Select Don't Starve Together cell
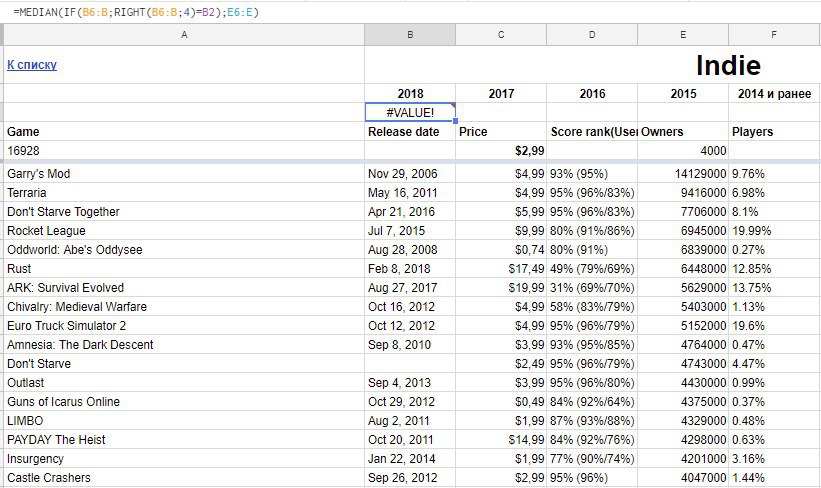 [x=184, y=212]
